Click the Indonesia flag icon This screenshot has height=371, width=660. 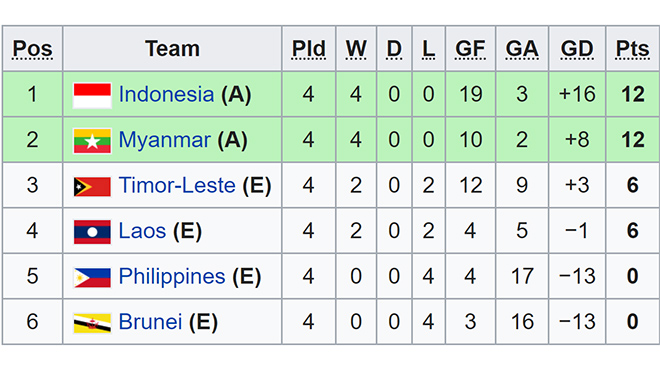[92, 95]
